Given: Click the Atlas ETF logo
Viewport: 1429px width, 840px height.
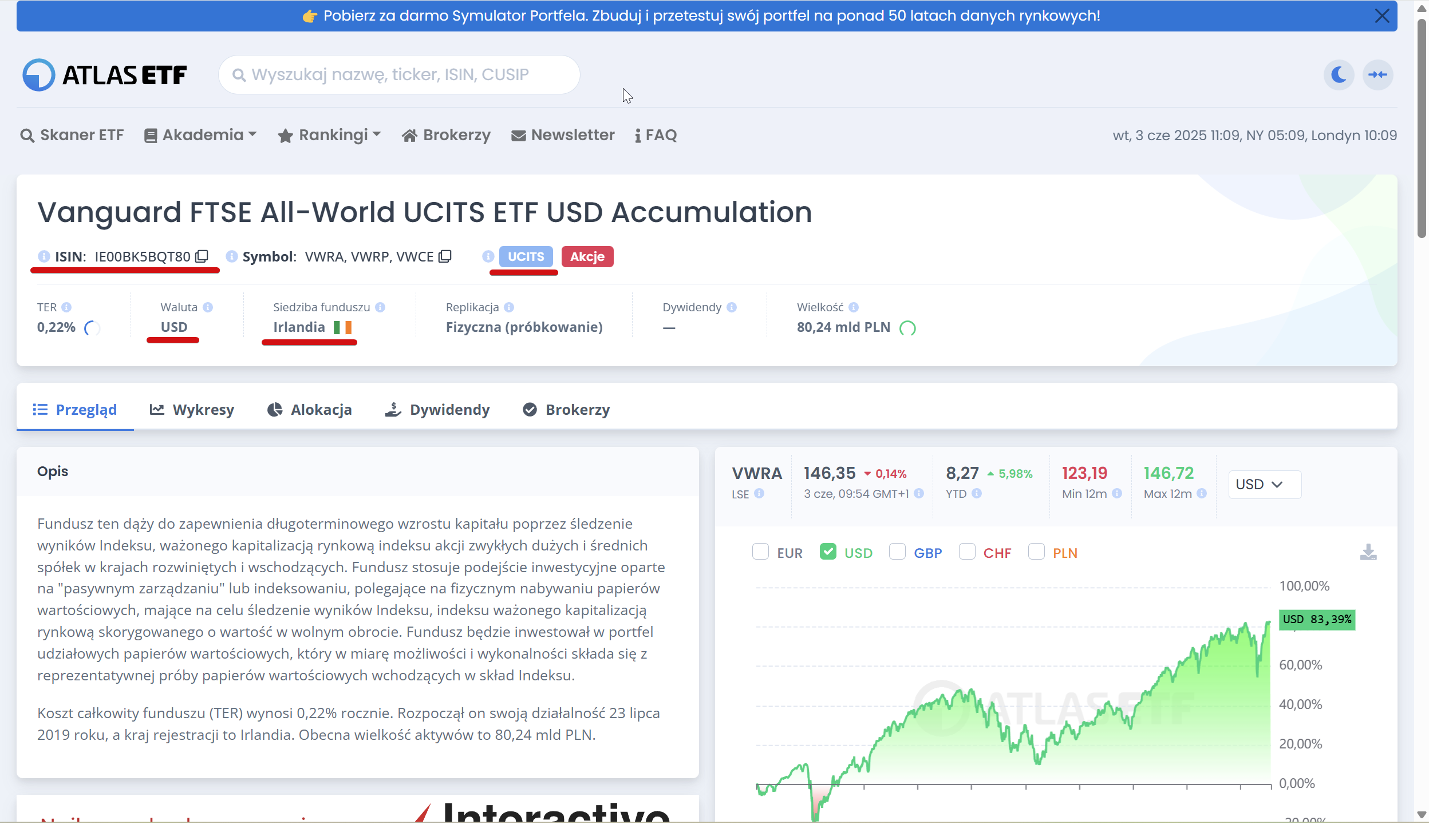Looking at the screenshot, I should click(105, 75).
